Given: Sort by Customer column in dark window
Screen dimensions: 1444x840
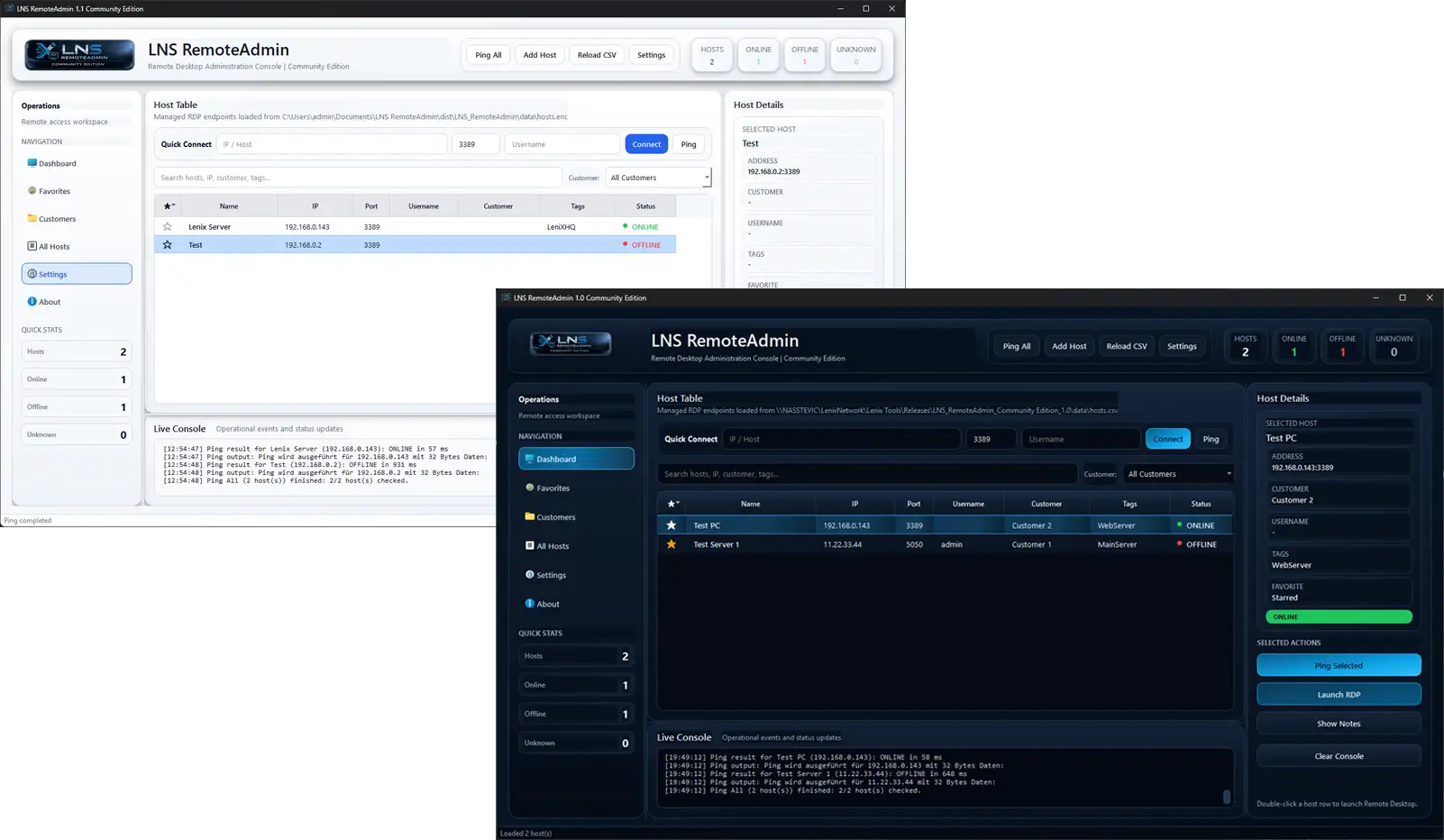Looking at the screenshot, I should pos(1046,504).
